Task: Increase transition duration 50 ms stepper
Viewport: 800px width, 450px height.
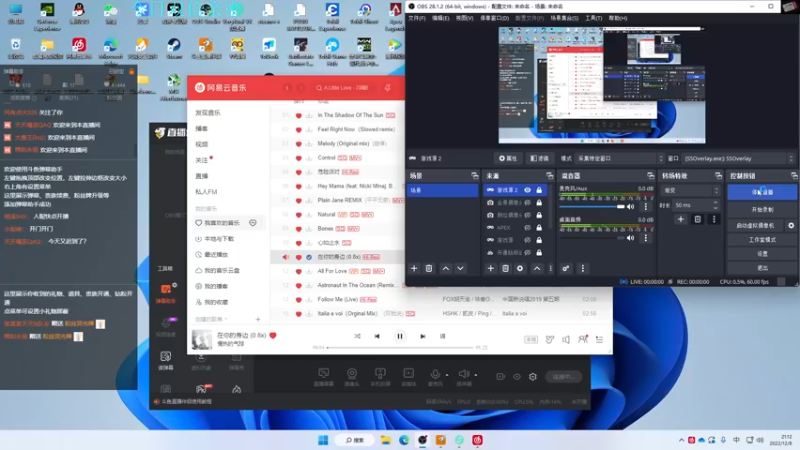Action: tap(715, 203)
